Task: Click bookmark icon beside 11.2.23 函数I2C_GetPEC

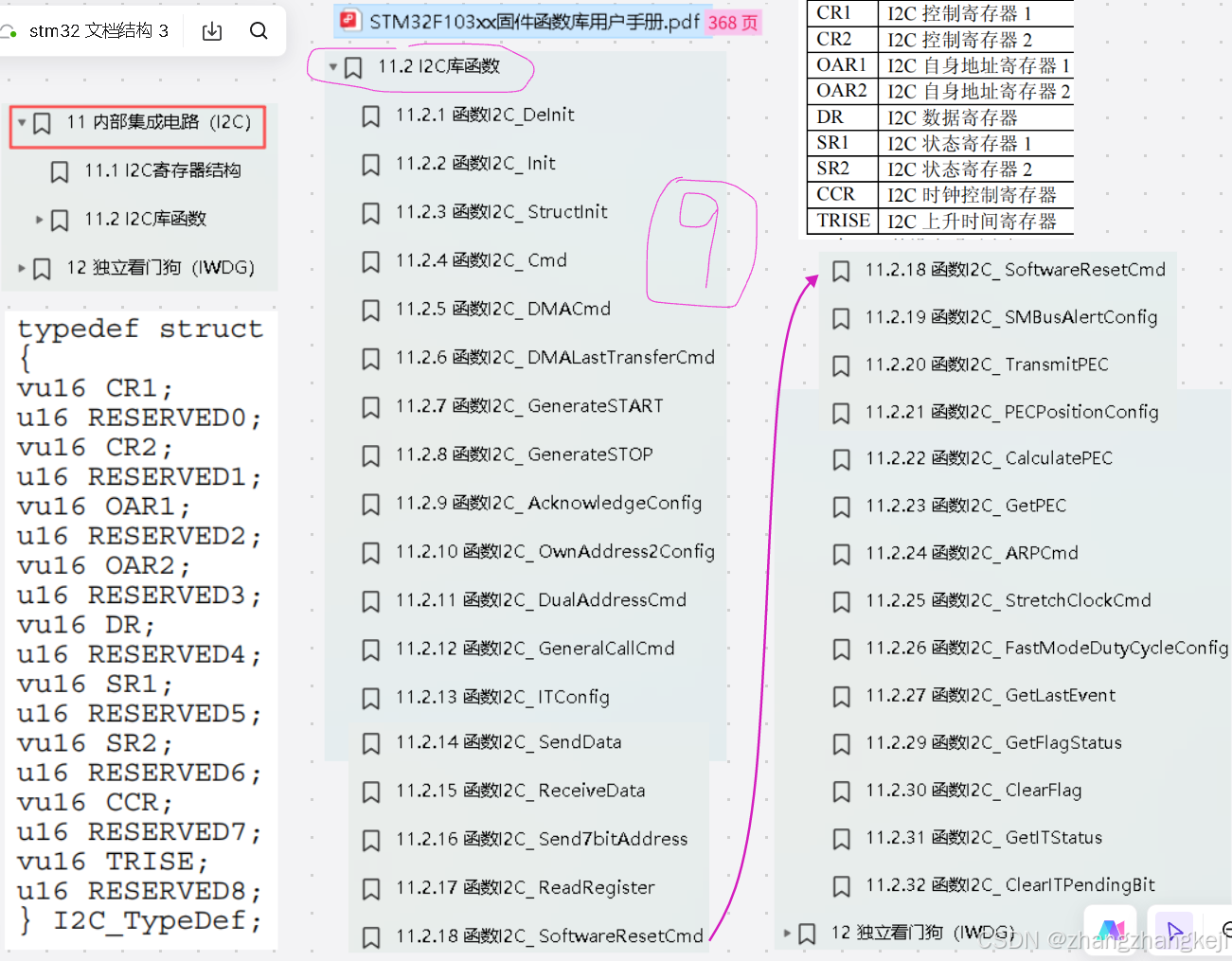Action: coord(841,507)
